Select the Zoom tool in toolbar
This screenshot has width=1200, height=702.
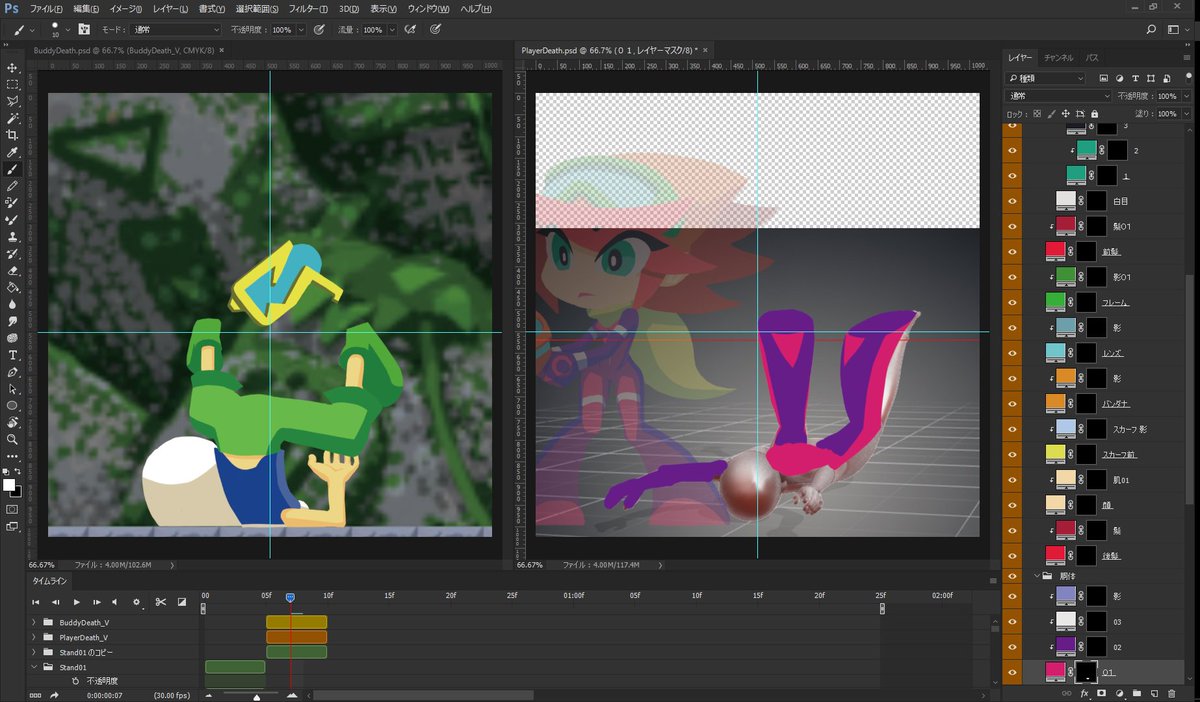[13, 439]
